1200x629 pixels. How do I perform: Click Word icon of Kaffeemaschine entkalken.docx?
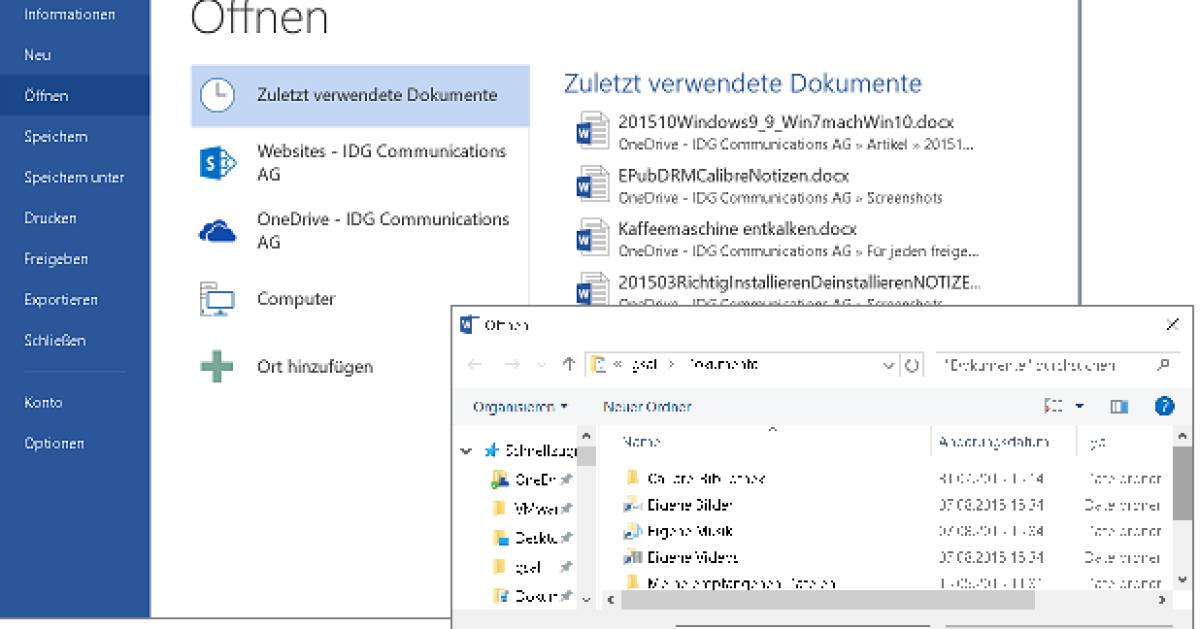tap(592, 239)
